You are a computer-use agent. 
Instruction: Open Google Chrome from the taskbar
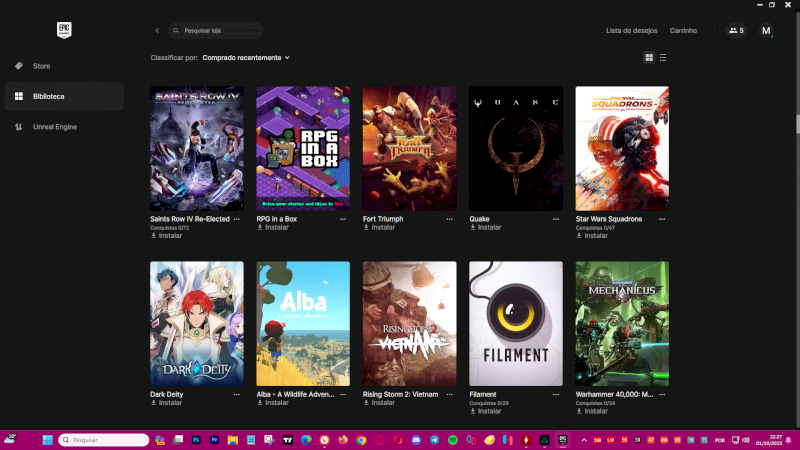point(361,440)
